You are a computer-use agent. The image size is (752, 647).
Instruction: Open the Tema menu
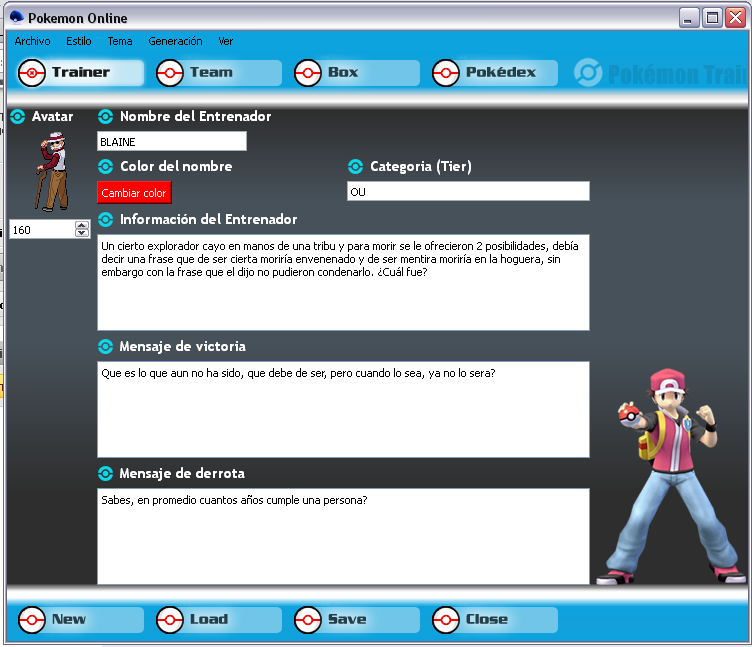click(x=120, y=41)
